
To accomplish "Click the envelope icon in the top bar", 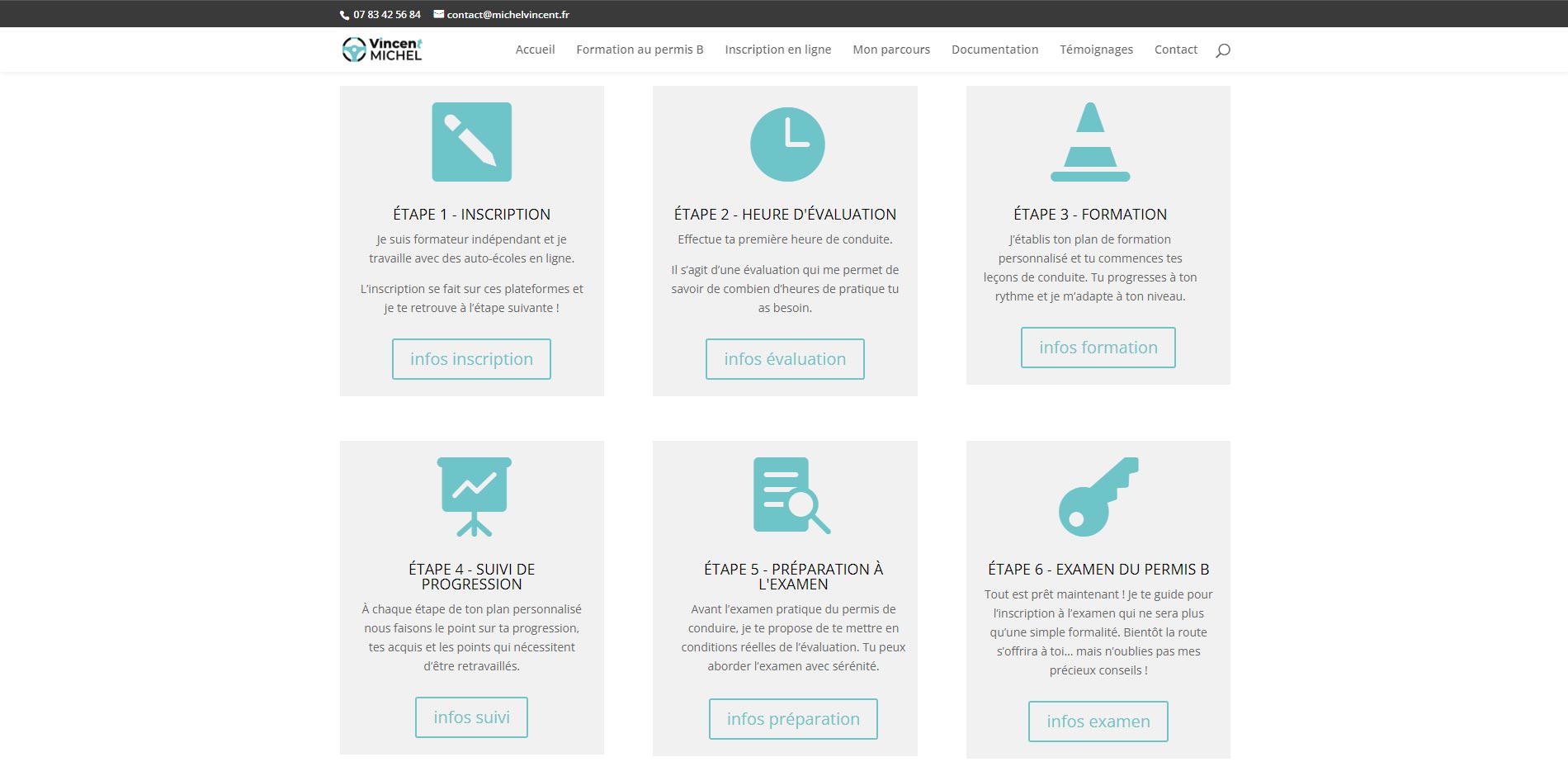I will [439, 14].
